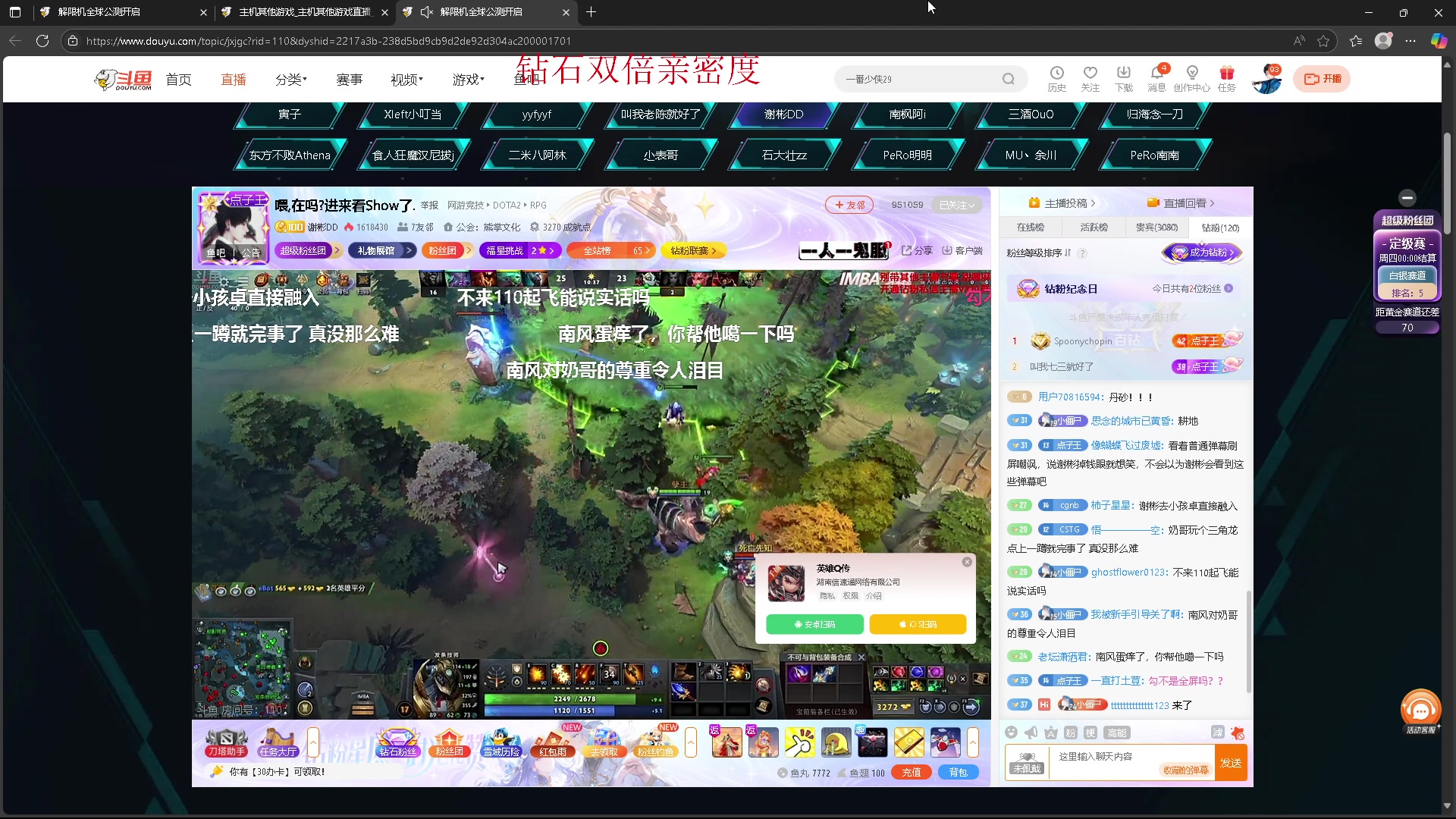Image resolution: width=1456 pixels, height=819 pixels.
Task: Mute the audio on the active browser tab
Action: pos(426,12)
